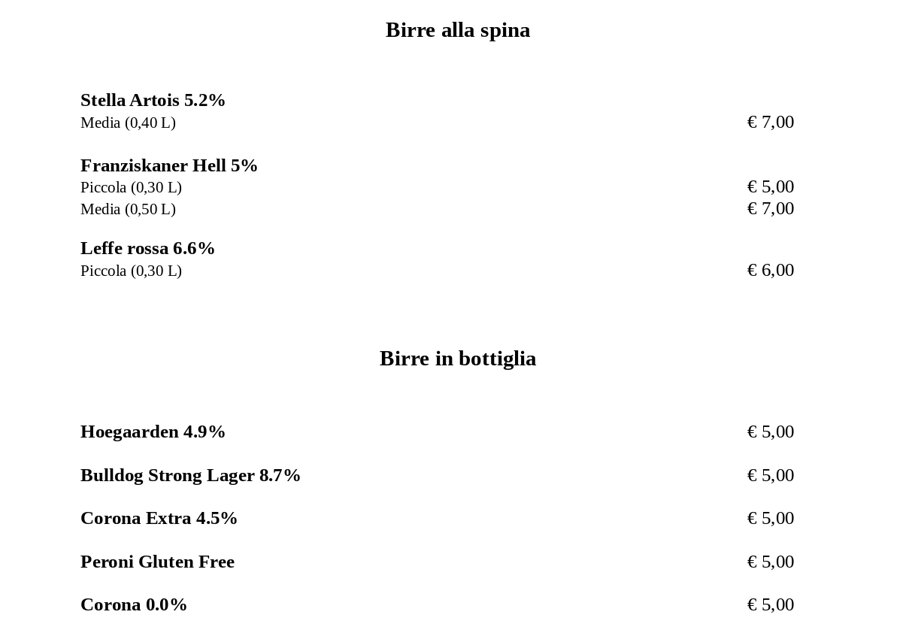921x633 pixels.
Task: Click the € 6,00 price for Leffe rossa
Action: point(770,270)
